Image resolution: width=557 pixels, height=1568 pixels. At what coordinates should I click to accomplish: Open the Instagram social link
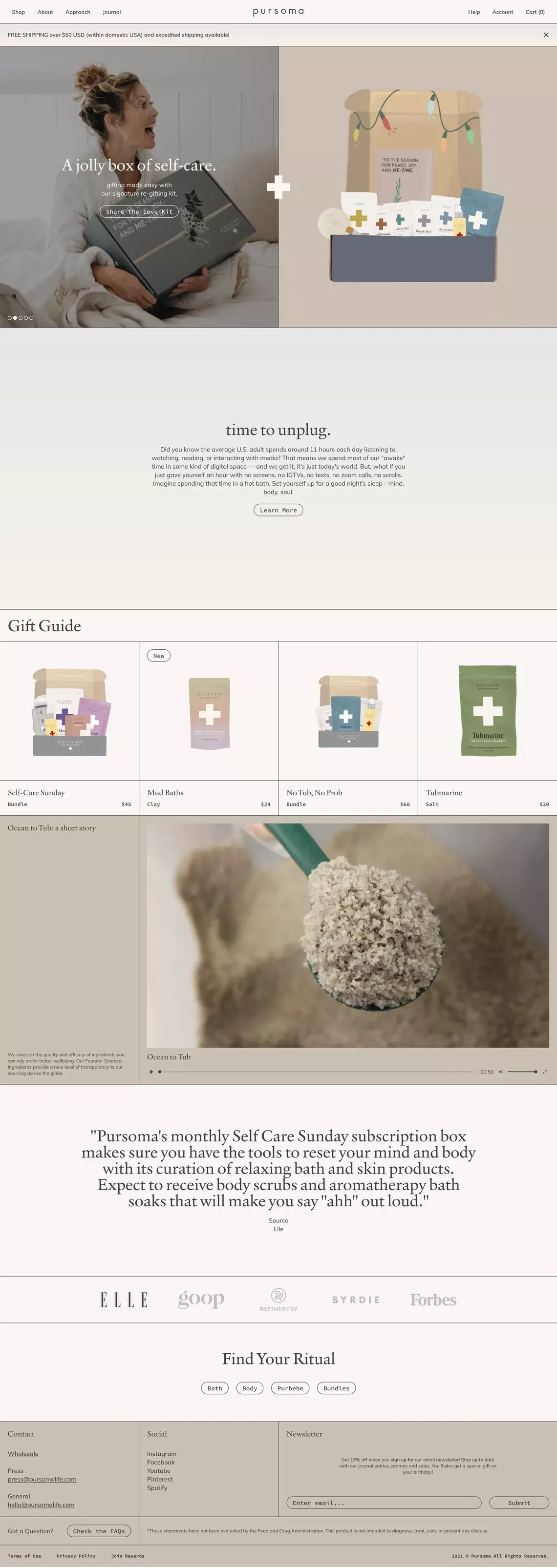(162, 1454)
